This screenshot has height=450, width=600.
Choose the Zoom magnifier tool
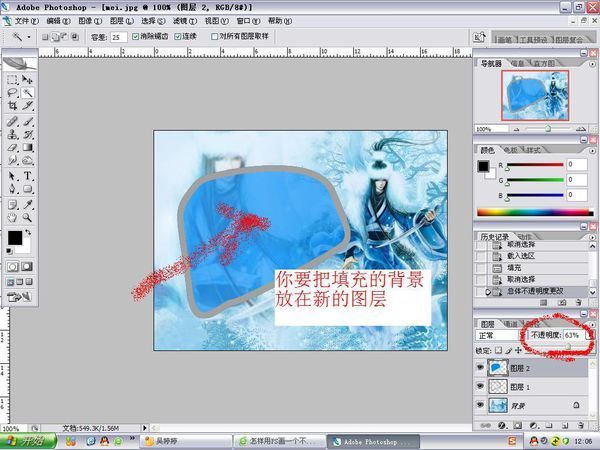(28, 217)
